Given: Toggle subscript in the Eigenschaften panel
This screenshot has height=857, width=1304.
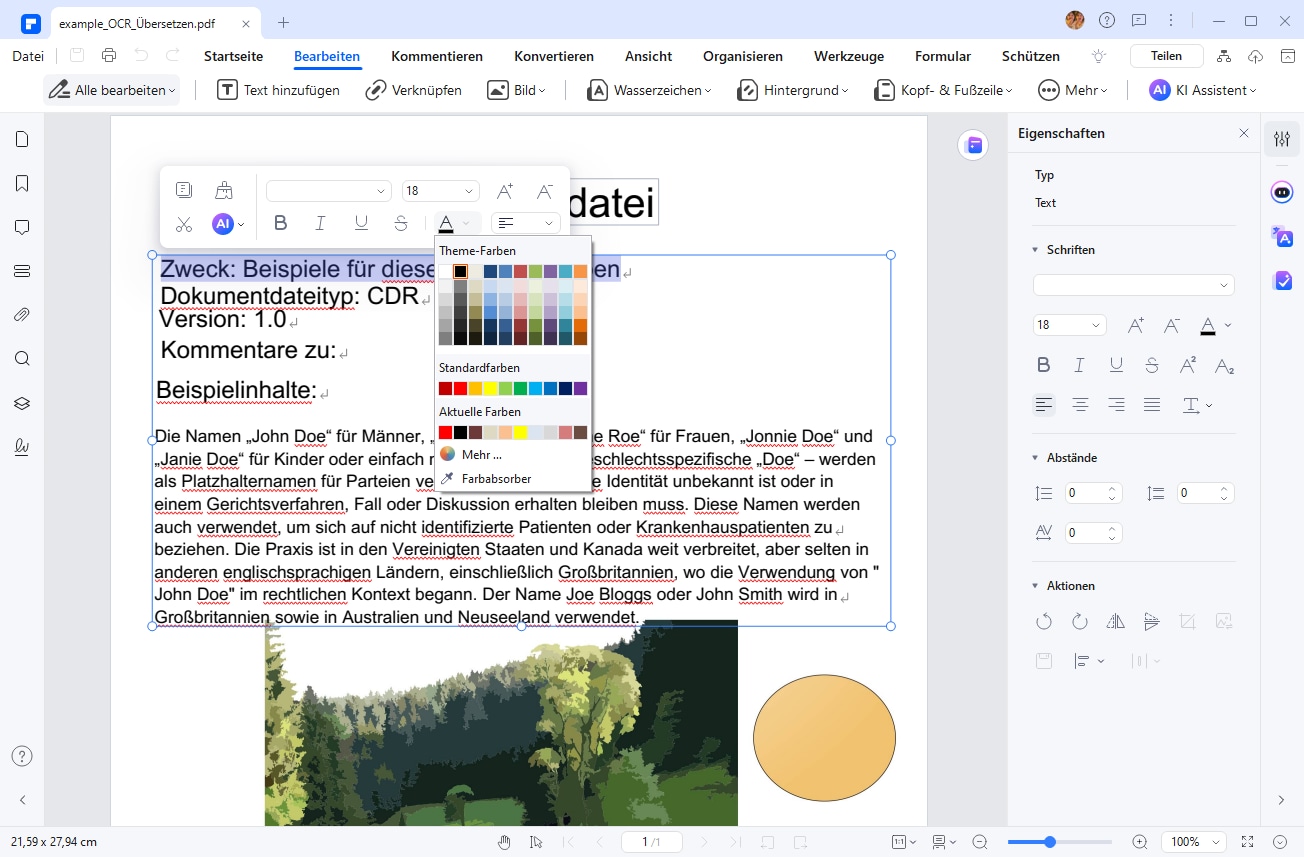Looking at the screenshot, I should pos(1224,365).
